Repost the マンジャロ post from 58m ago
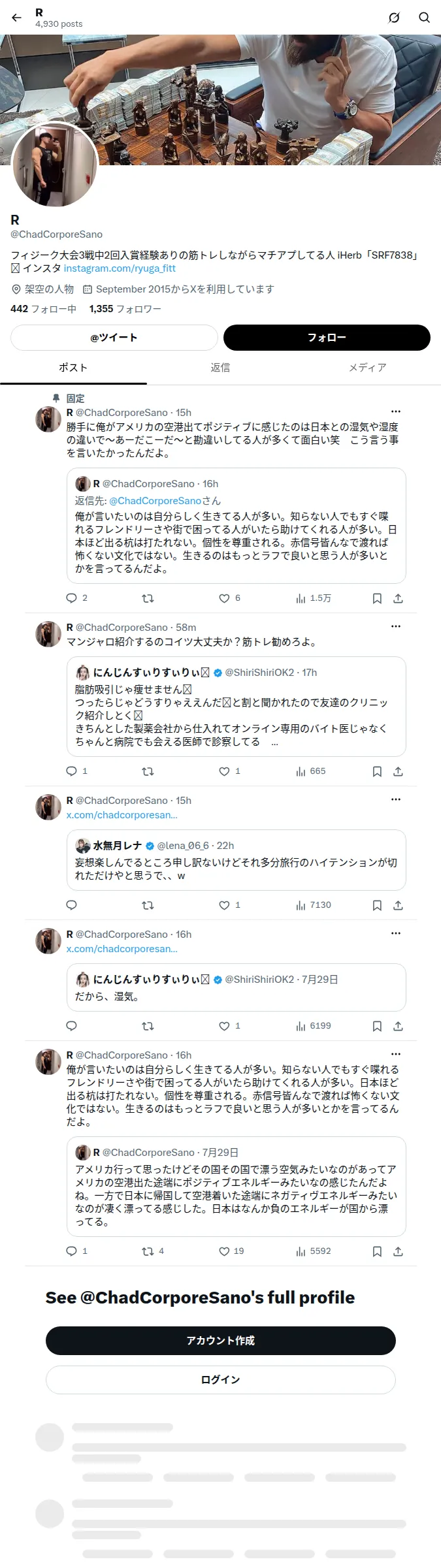 coord(148,771)
